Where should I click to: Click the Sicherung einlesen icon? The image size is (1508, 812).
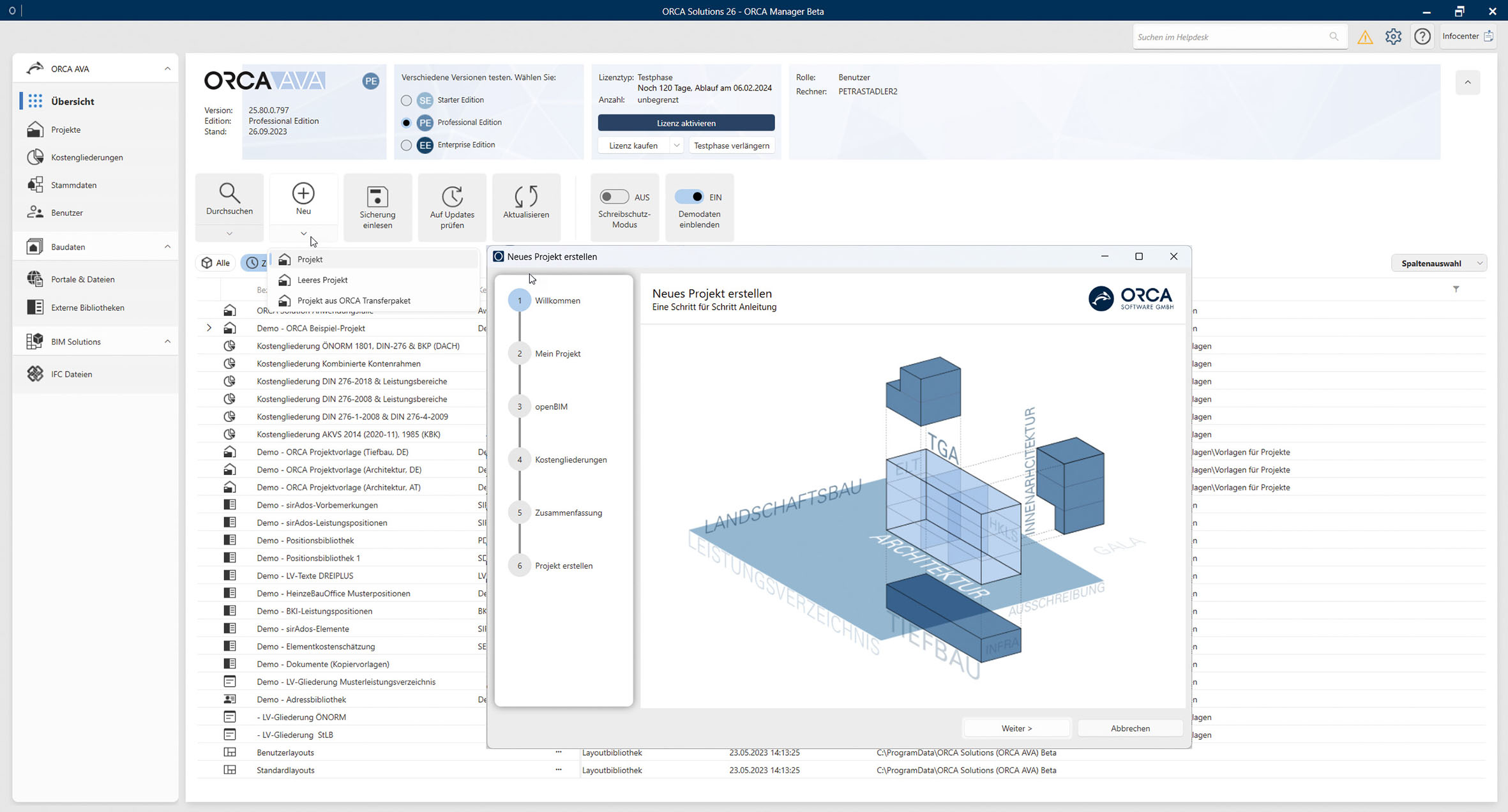click(x=377, y=197)
